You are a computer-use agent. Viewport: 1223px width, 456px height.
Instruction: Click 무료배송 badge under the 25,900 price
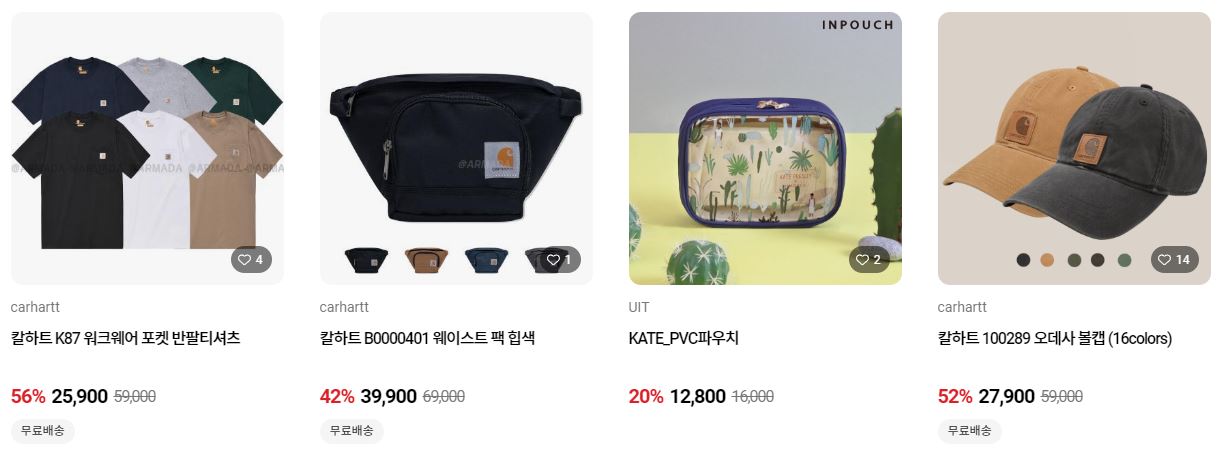click(43, 431)
